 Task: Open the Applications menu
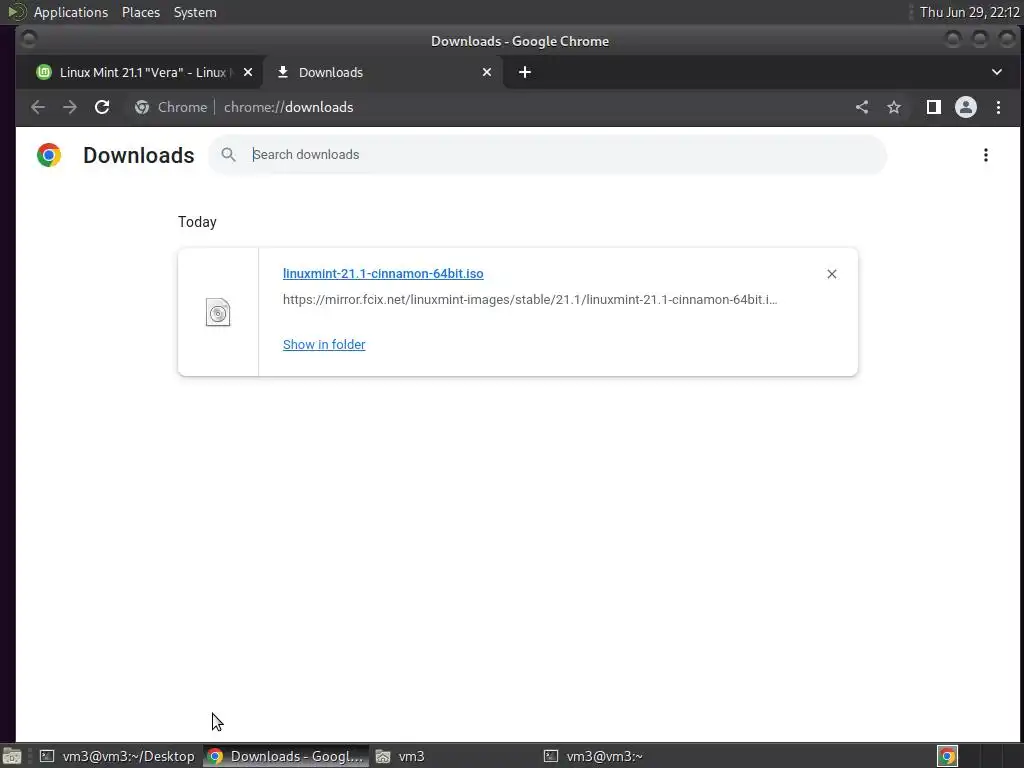[x=71, y=12]
